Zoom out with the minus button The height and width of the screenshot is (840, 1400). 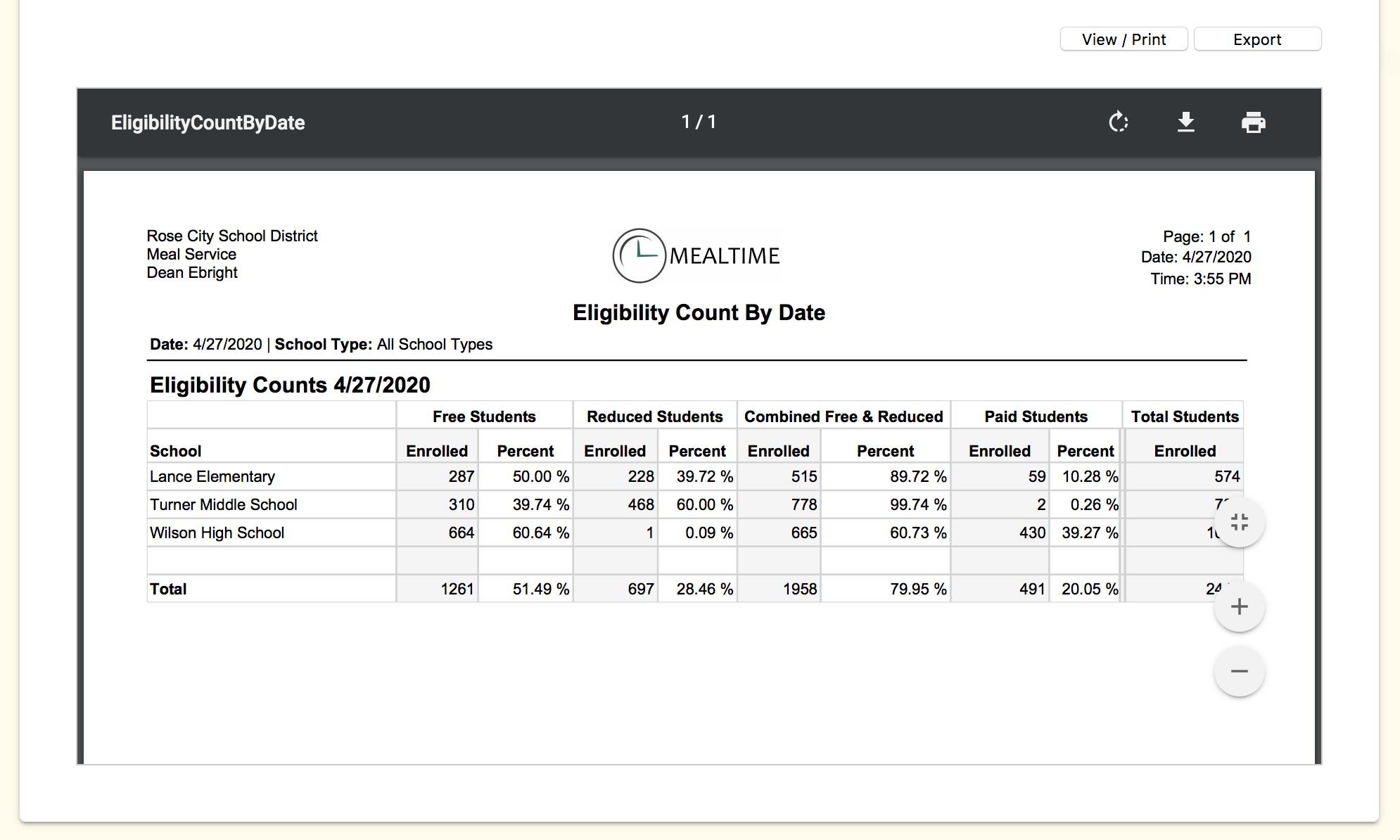pos(1239,671)
